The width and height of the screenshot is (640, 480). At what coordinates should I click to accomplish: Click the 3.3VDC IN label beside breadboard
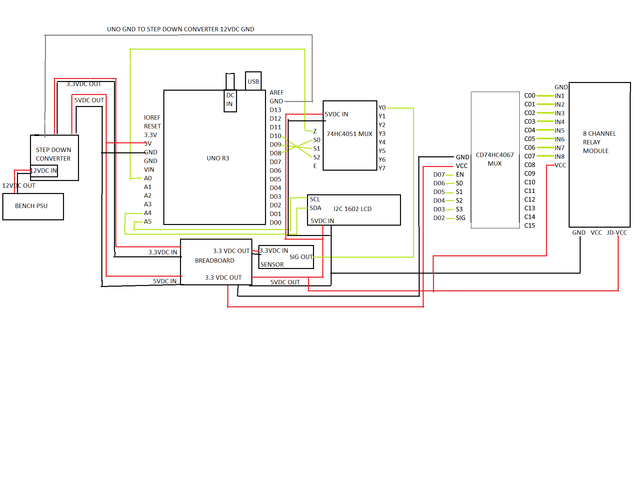pyautogui.click(x=163, y=252)
